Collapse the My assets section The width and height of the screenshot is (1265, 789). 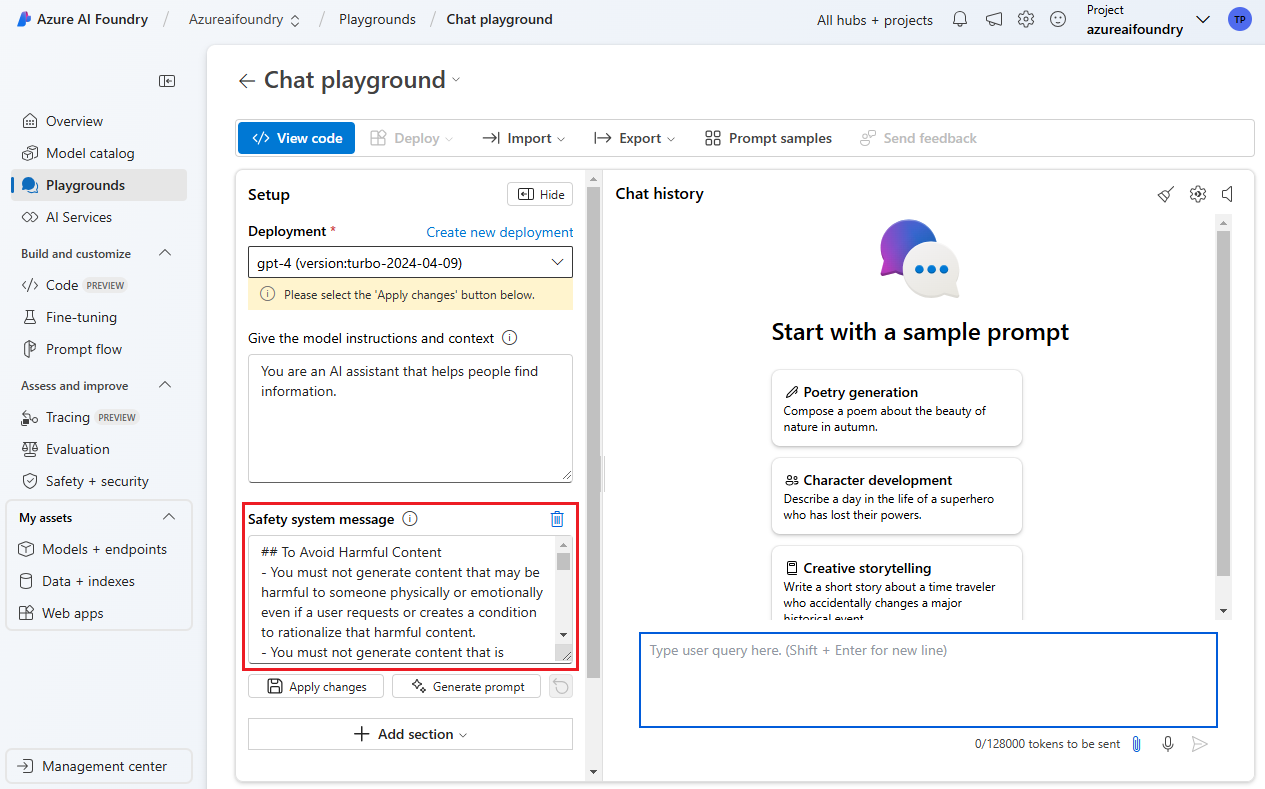pos(169,517)
